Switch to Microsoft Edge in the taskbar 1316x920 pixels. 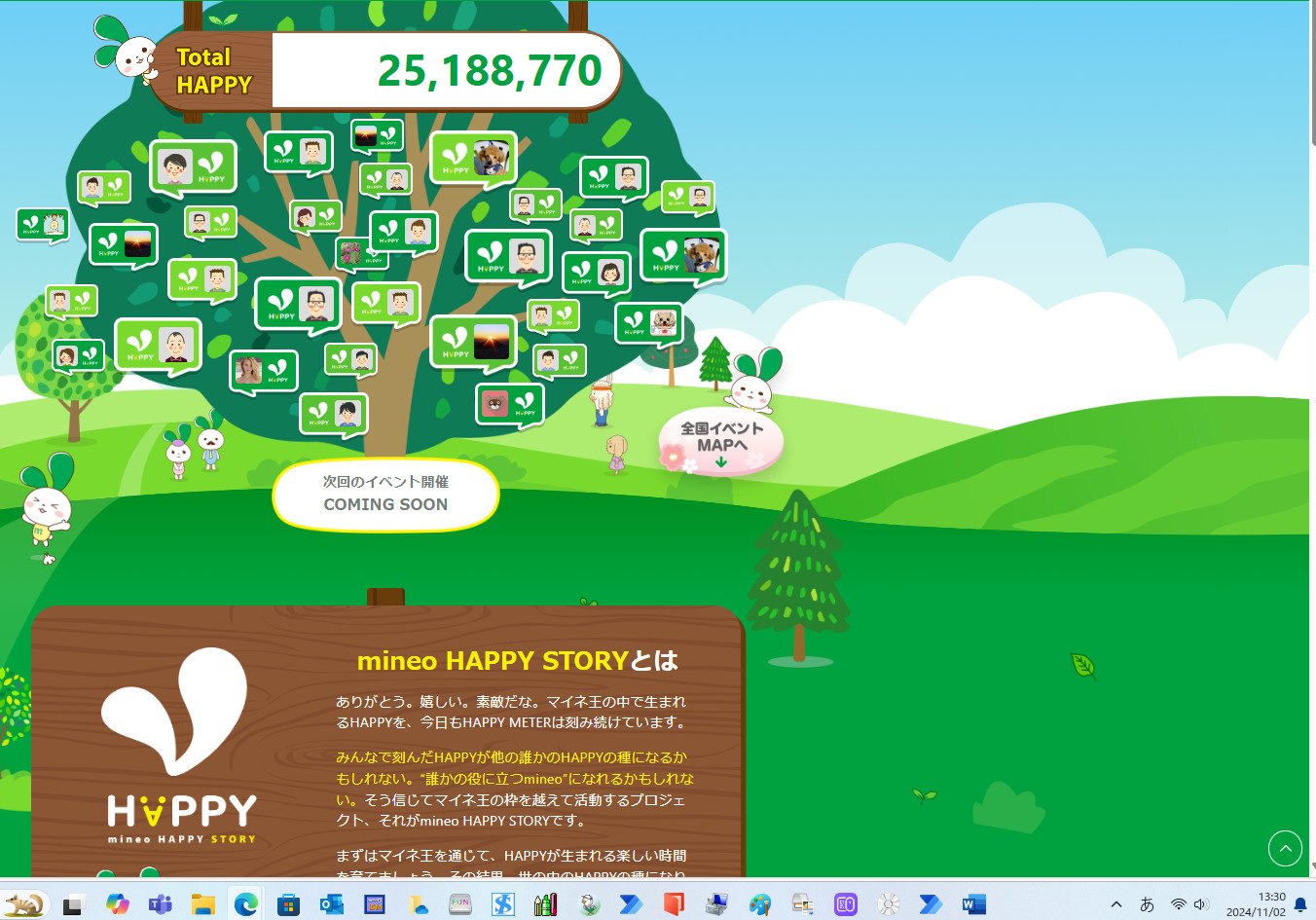pyautogui.click(x=245, y=904)
